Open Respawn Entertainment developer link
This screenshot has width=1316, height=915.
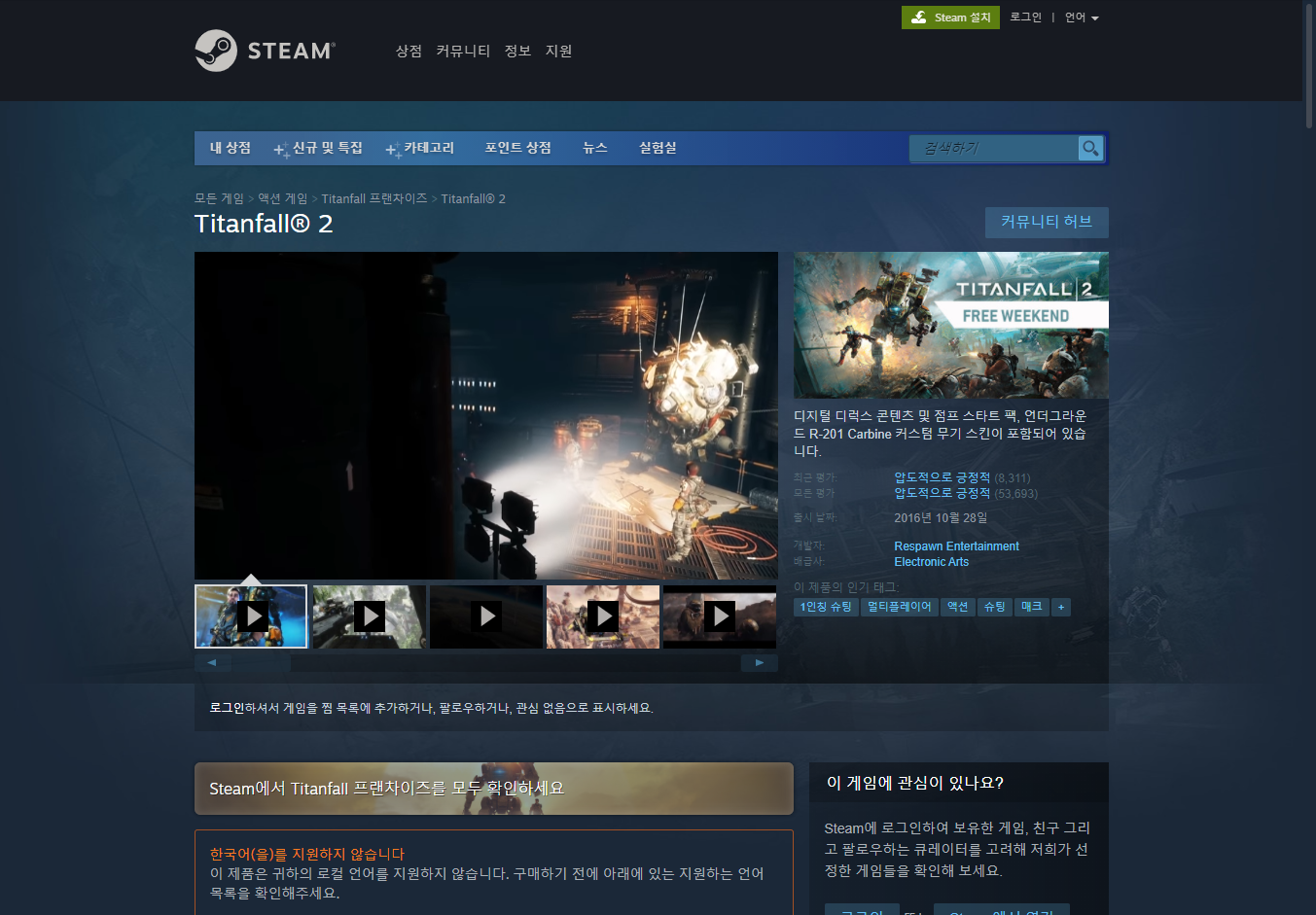(x=956, y=546)
